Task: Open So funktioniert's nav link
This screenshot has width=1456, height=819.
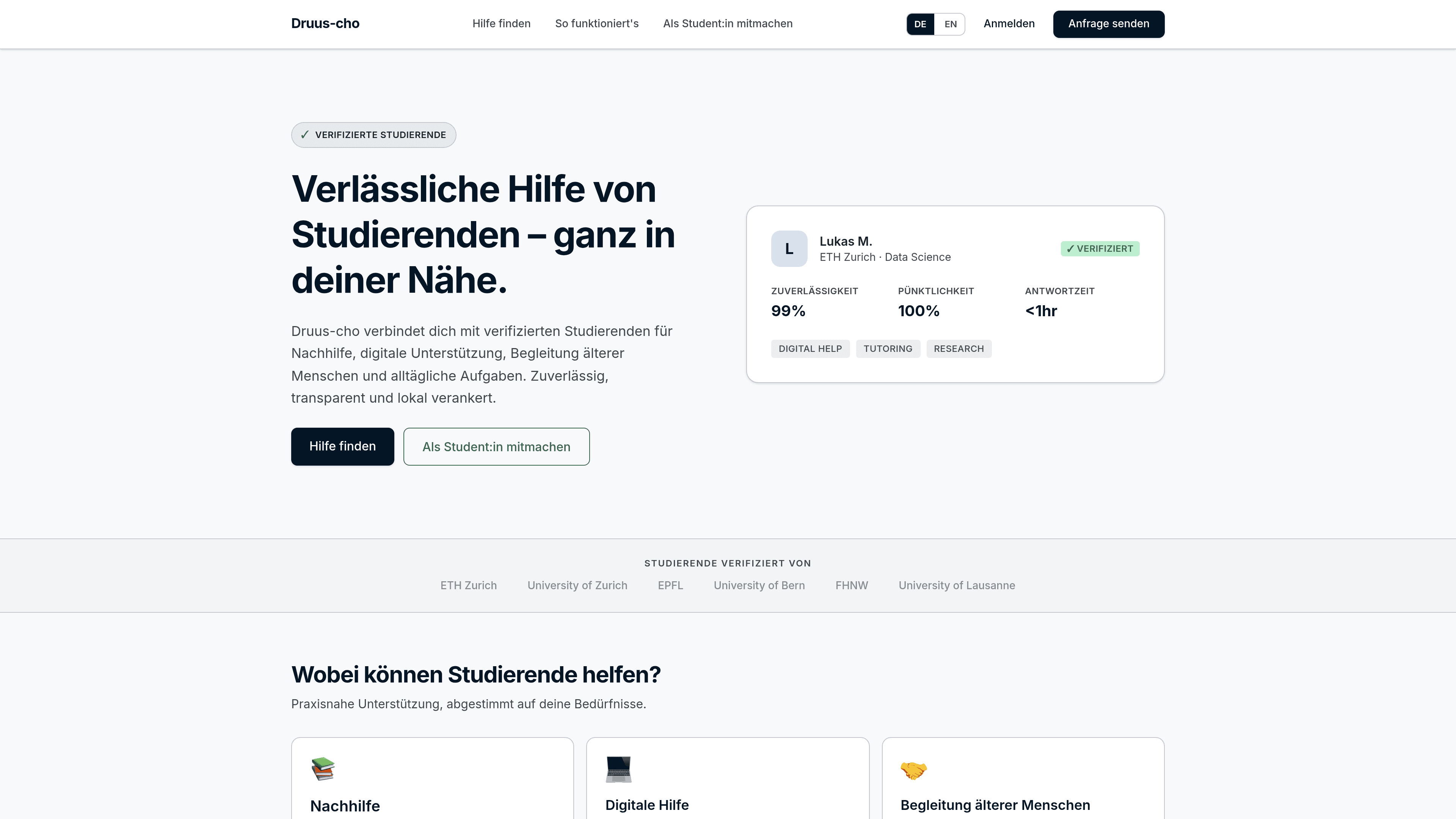Action: tap(597, 24)
